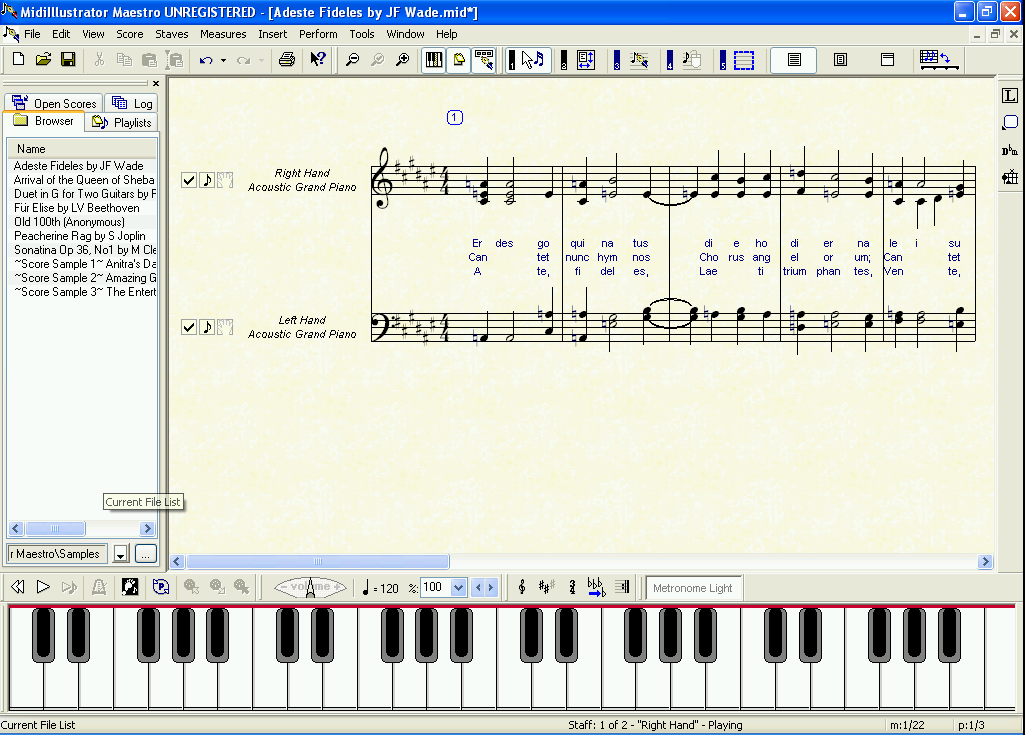
Task: Toggle the metronome icon
Action: (99, 587)
